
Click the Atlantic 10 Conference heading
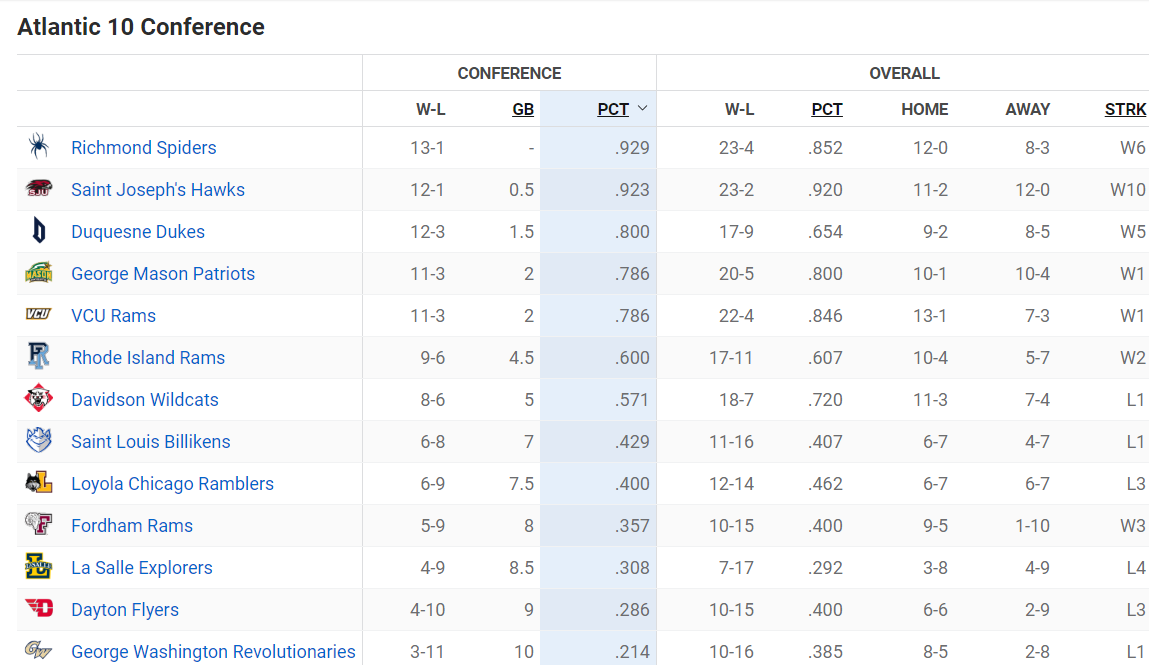point(141,27)
